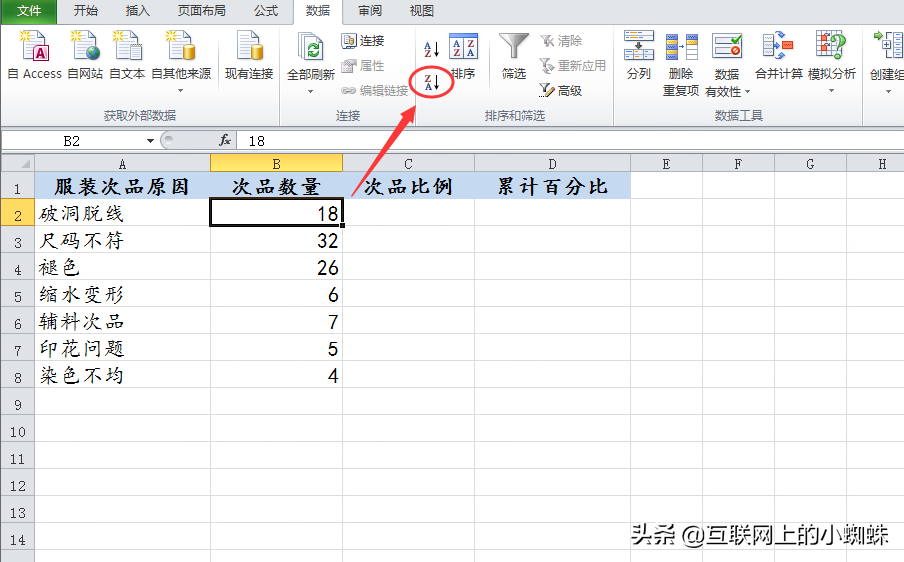Click the 属性 properties button
The image size is (904, 562).
point(363,66)
